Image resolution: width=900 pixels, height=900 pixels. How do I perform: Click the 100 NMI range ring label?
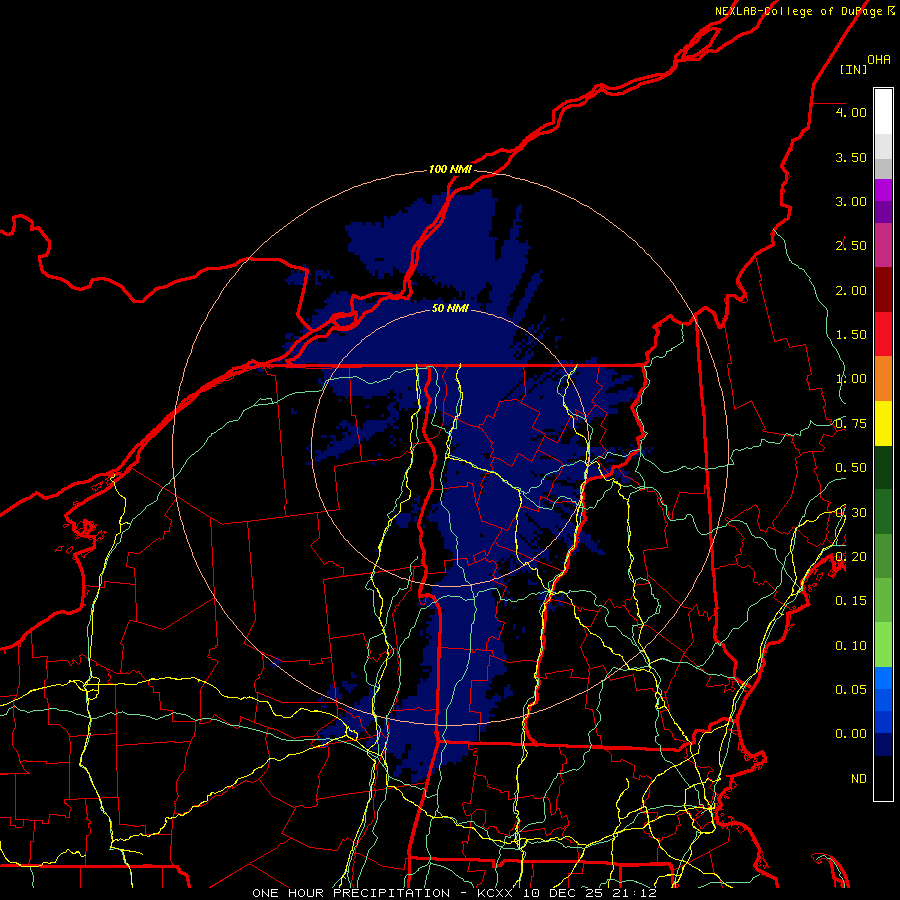(x=450, y=169)
